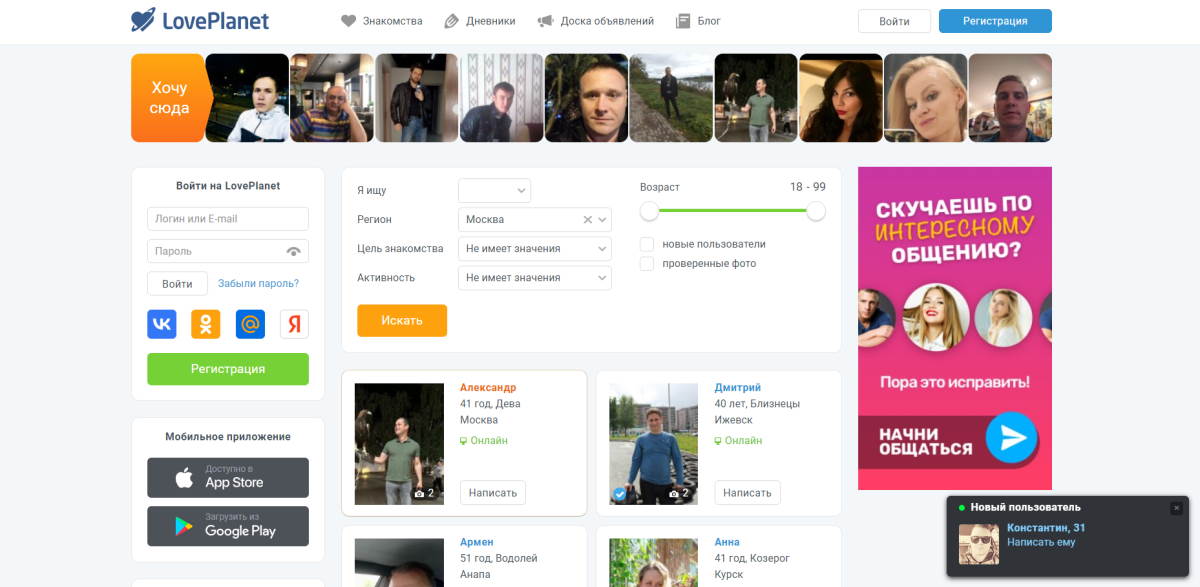Sign in with Odnoklassniki icon
Viewport: 1200px width, 587px height.
click(206, 324)
